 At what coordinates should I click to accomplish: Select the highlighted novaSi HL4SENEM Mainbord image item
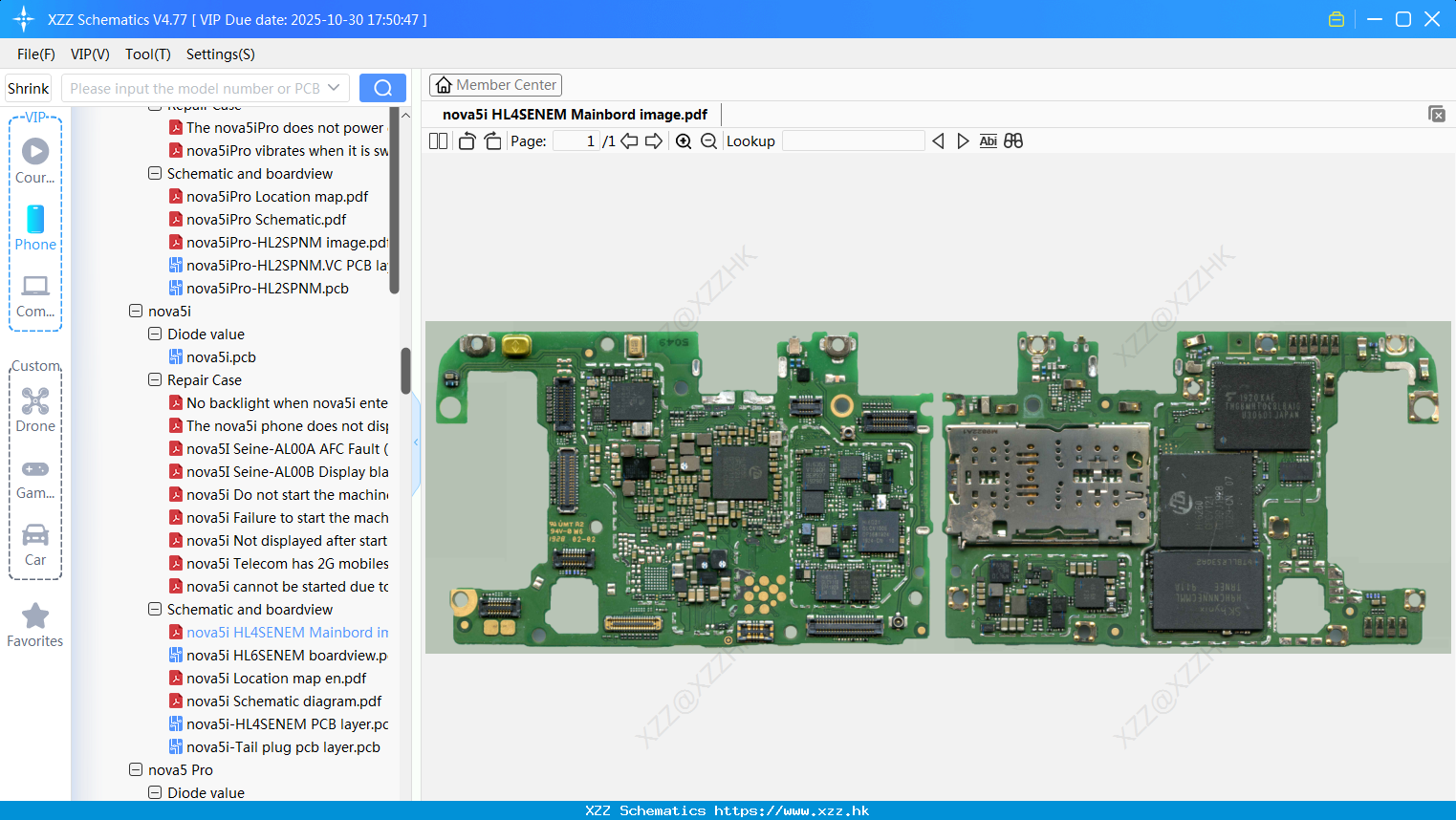[286, 633]
